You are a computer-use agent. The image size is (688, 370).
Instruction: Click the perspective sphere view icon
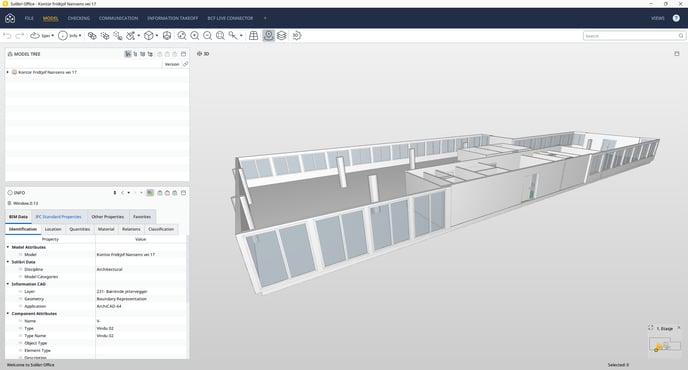(x=167, y=36)
